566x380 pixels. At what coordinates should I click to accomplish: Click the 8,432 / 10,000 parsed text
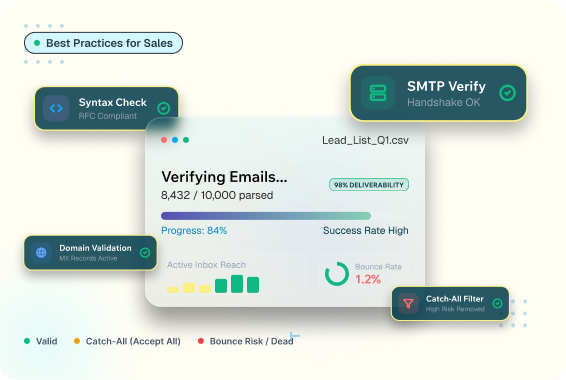click(217, 195)
